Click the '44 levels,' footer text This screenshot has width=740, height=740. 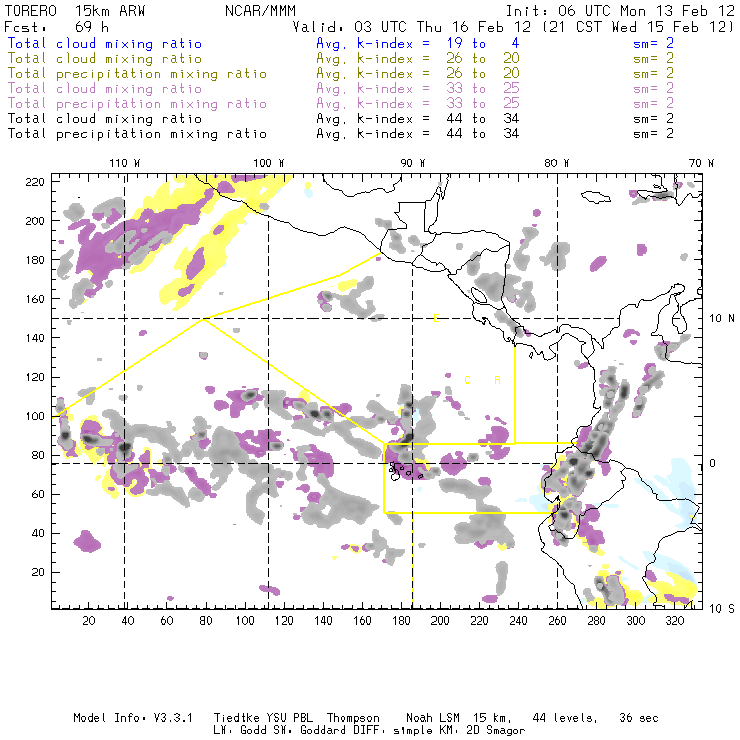pos(565,718)
